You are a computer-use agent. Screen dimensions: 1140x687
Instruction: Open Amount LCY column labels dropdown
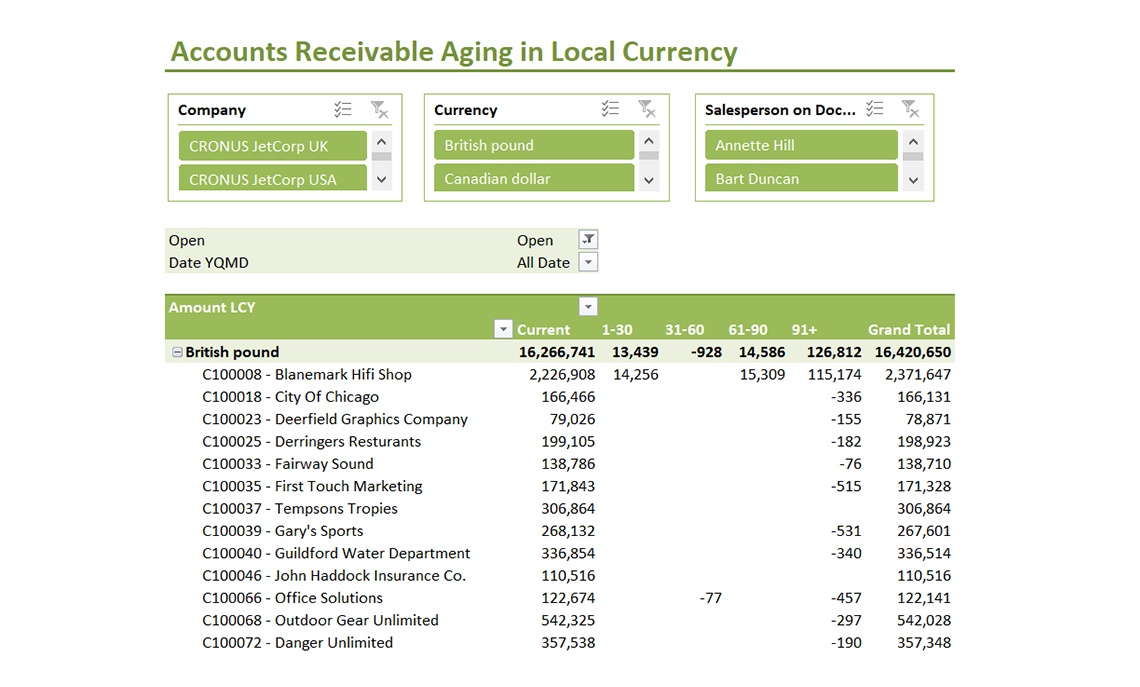[x=588, y=307]
